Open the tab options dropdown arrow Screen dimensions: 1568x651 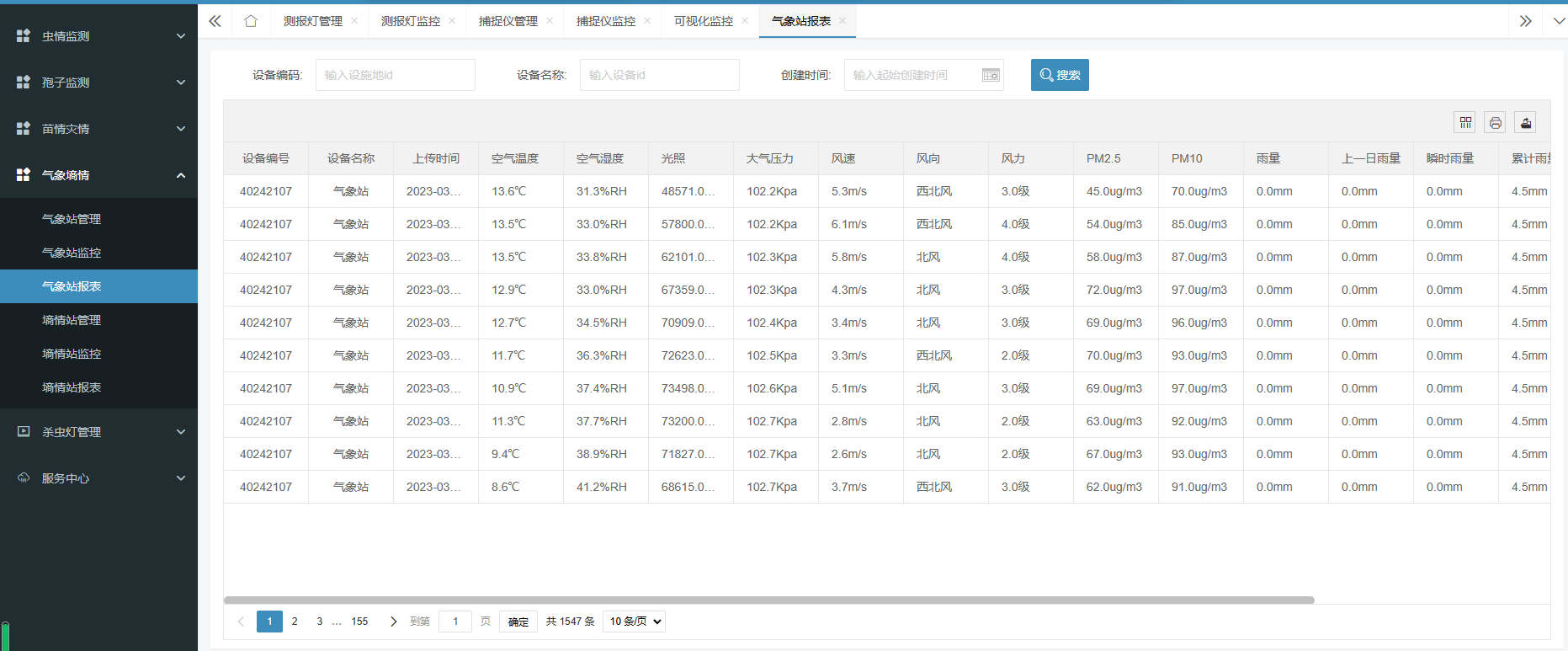tap(1558, 21)
